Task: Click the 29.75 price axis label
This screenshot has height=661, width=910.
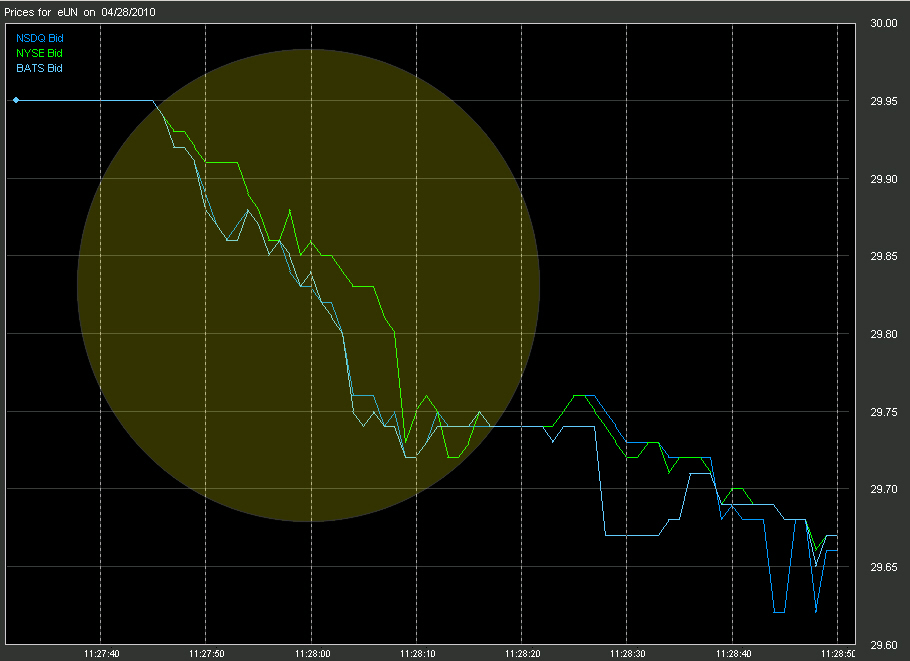Action: [883, 412]
